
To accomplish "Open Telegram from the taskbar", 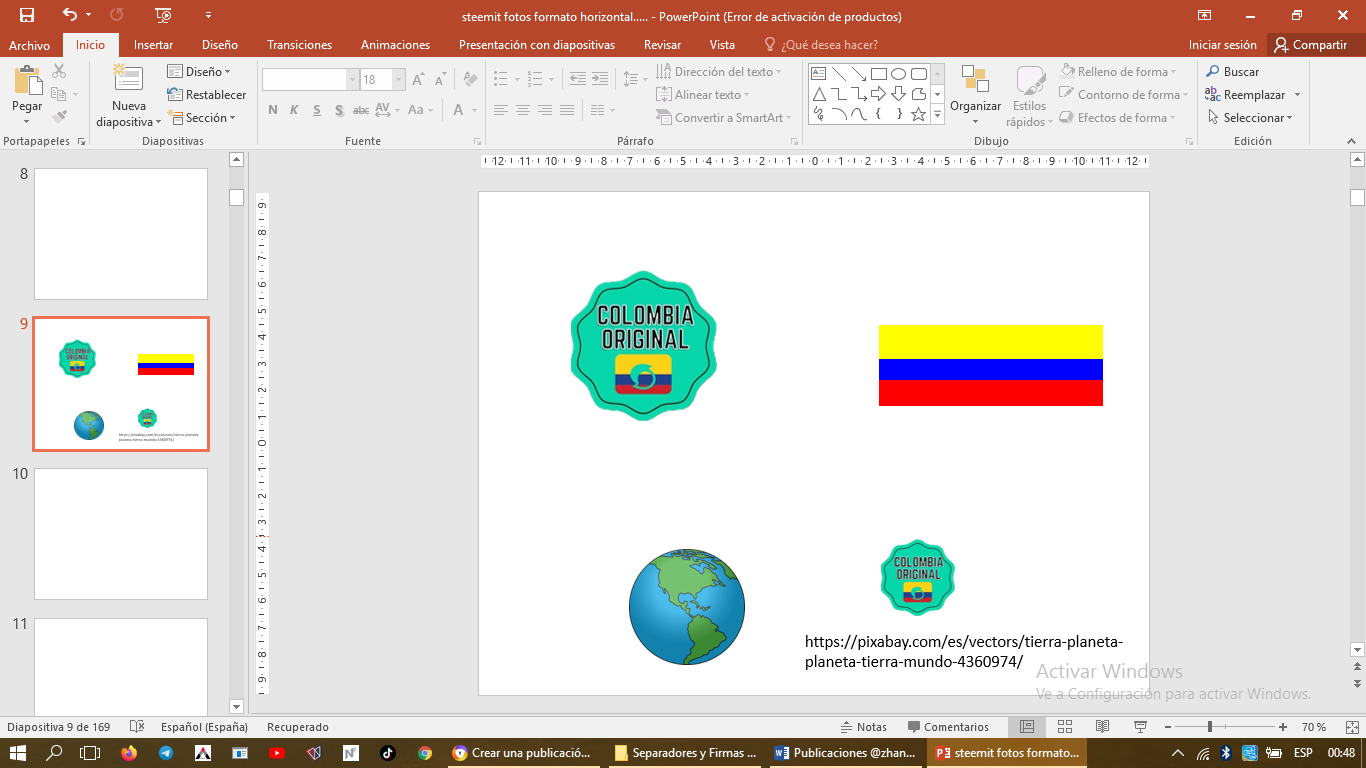I will point(165,753).
